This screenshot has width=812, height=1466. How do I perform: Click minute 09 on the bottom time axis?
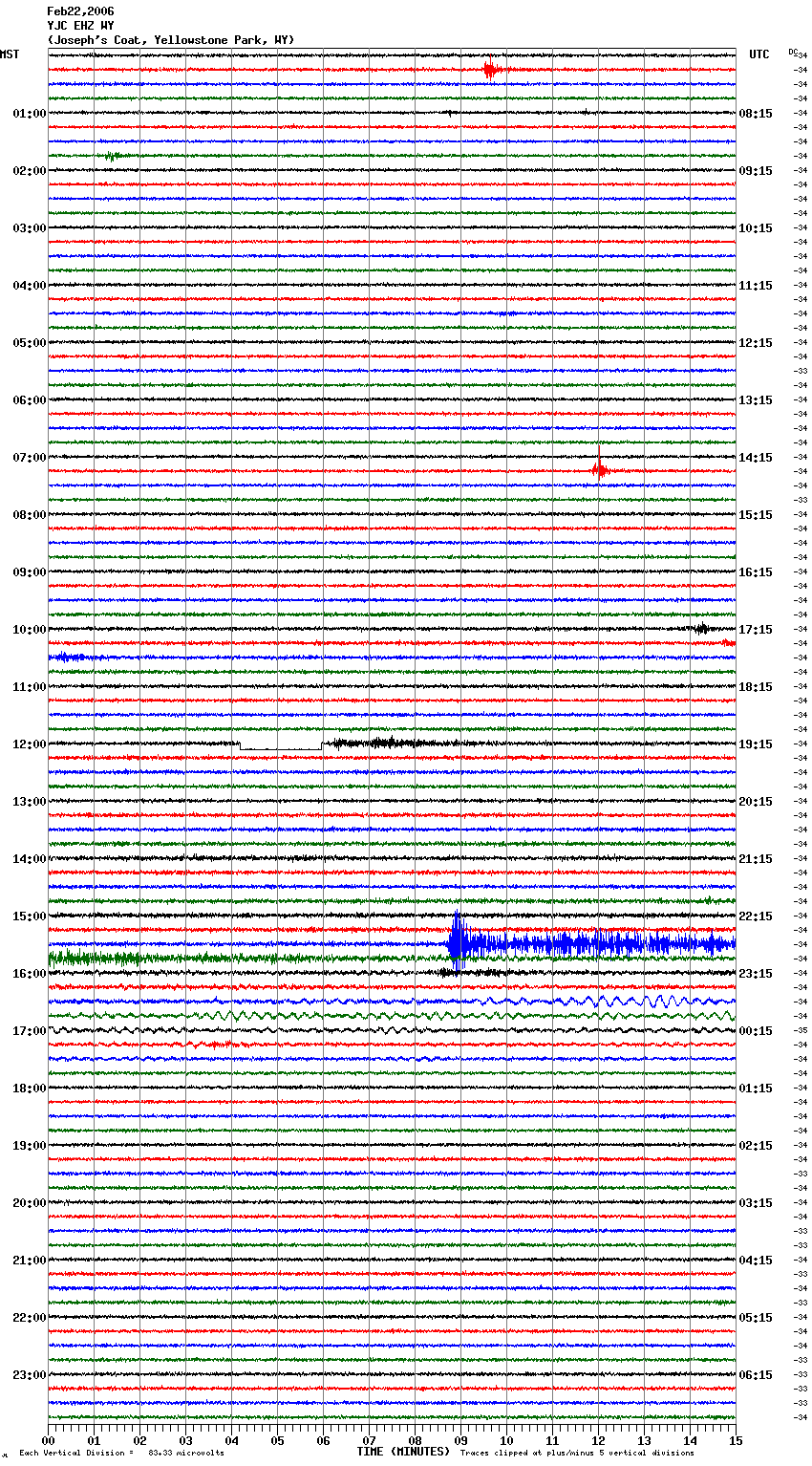pos(460,1440)
